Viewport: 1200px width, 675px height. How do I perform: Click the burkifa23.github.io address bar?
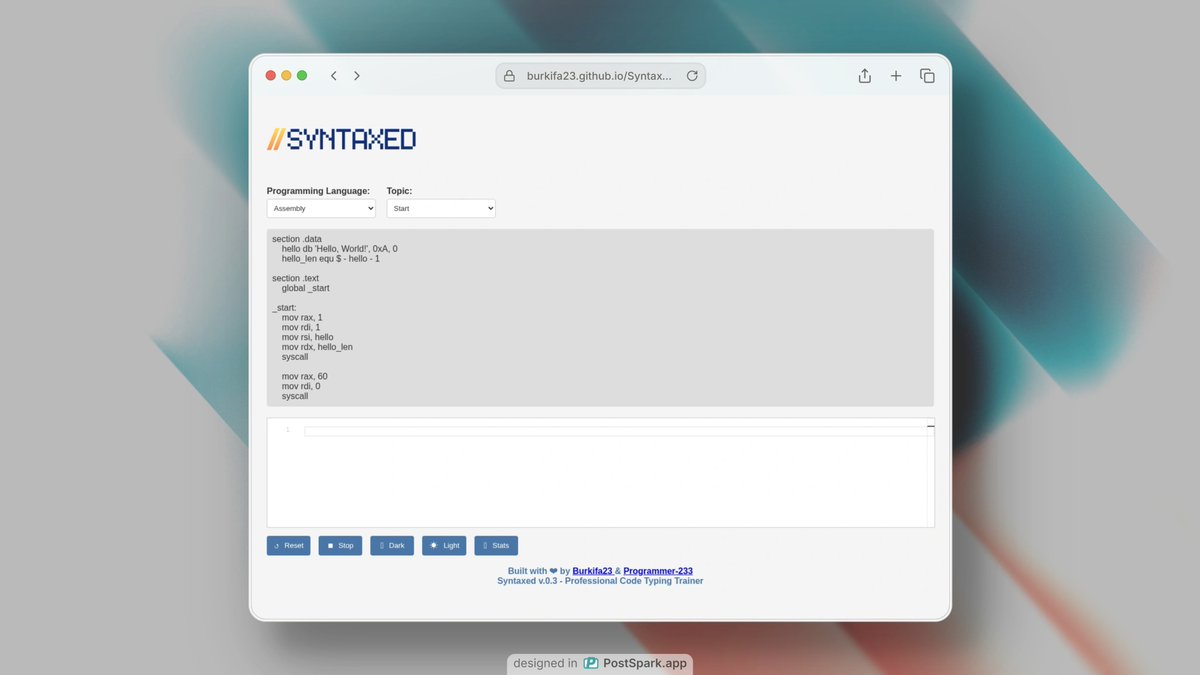coord(600,76)
